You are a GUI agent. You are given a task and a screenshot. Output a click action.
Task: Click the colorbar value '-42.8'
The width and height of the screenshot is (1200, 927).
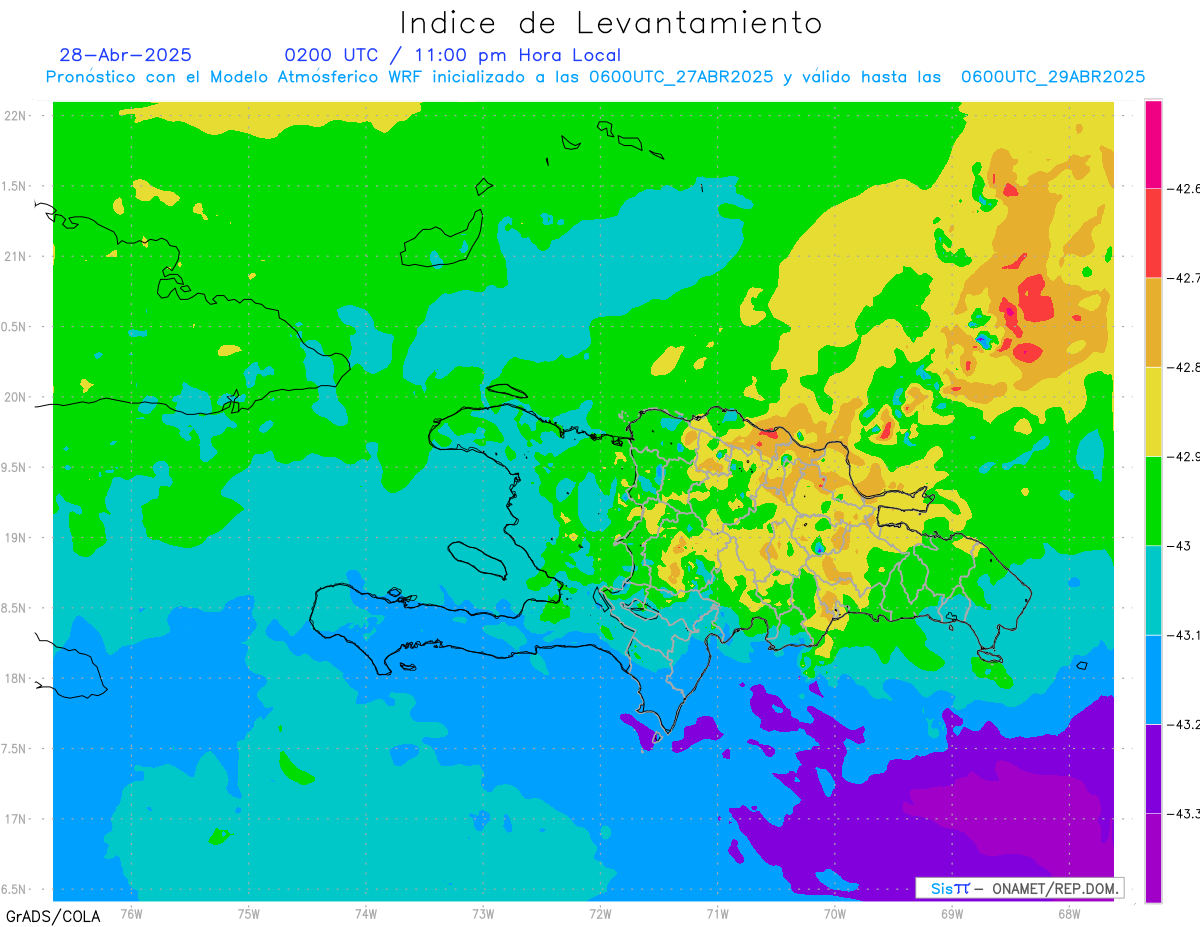coord(1183,367)
